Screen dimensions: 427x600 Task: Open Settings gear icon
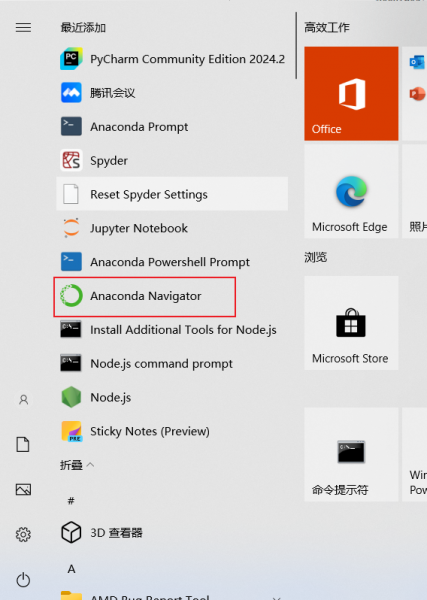coord(23,534)
